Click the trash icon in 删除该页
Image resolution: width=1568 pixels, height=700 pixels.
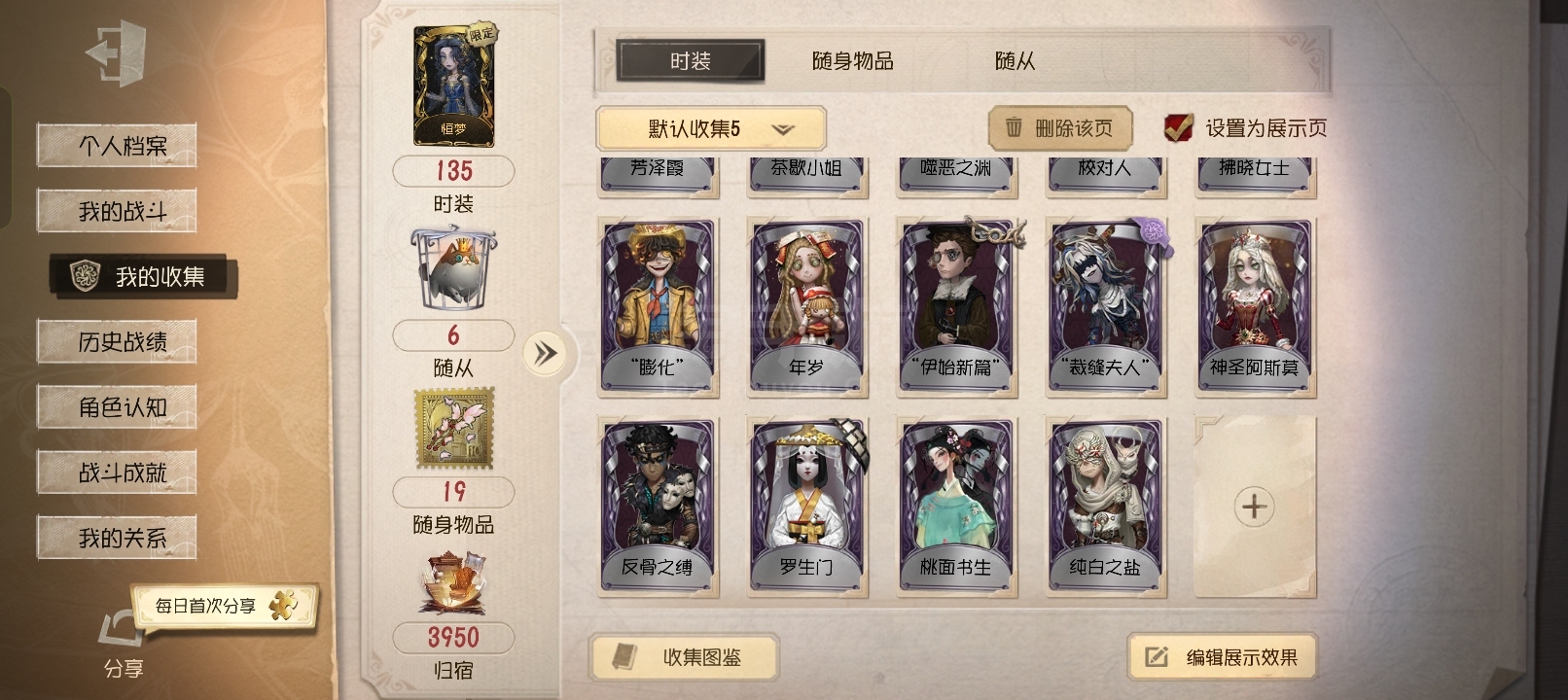[1014, 127]
